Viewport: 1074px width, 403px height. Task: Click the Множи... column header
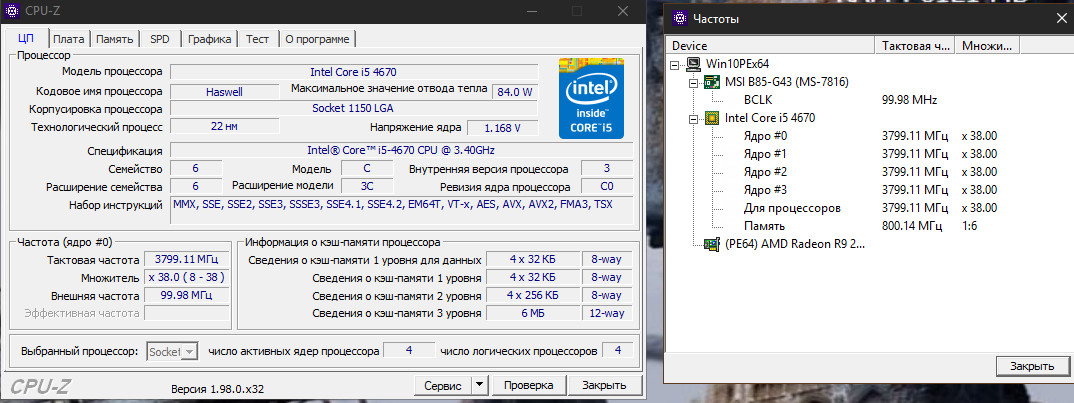point(987,46)
